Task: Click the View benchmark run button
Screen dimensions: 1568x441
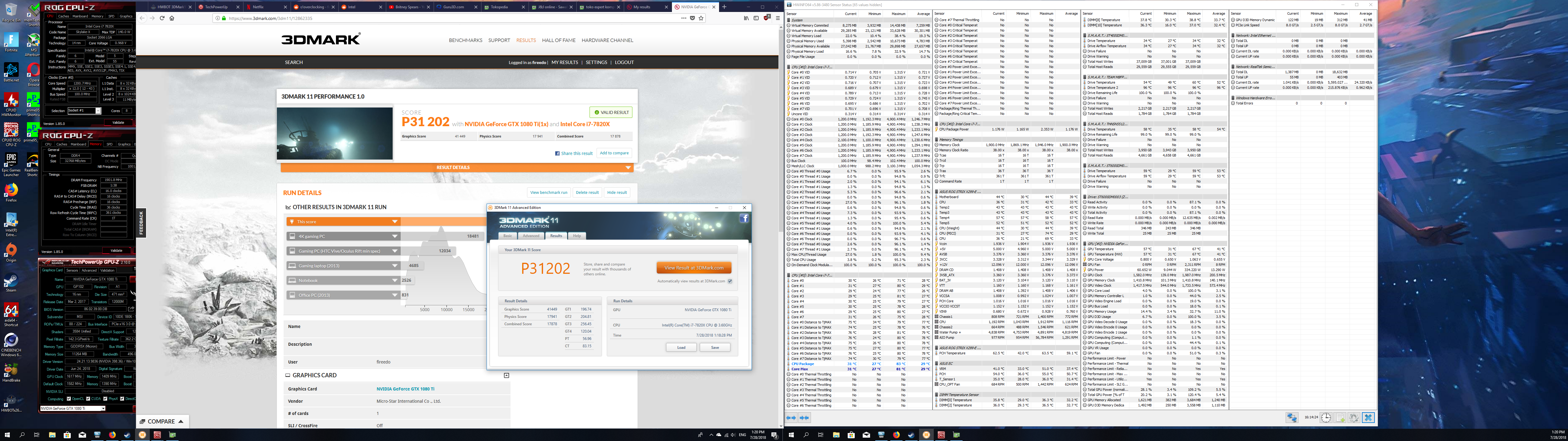Action: (x=548, y=193)
